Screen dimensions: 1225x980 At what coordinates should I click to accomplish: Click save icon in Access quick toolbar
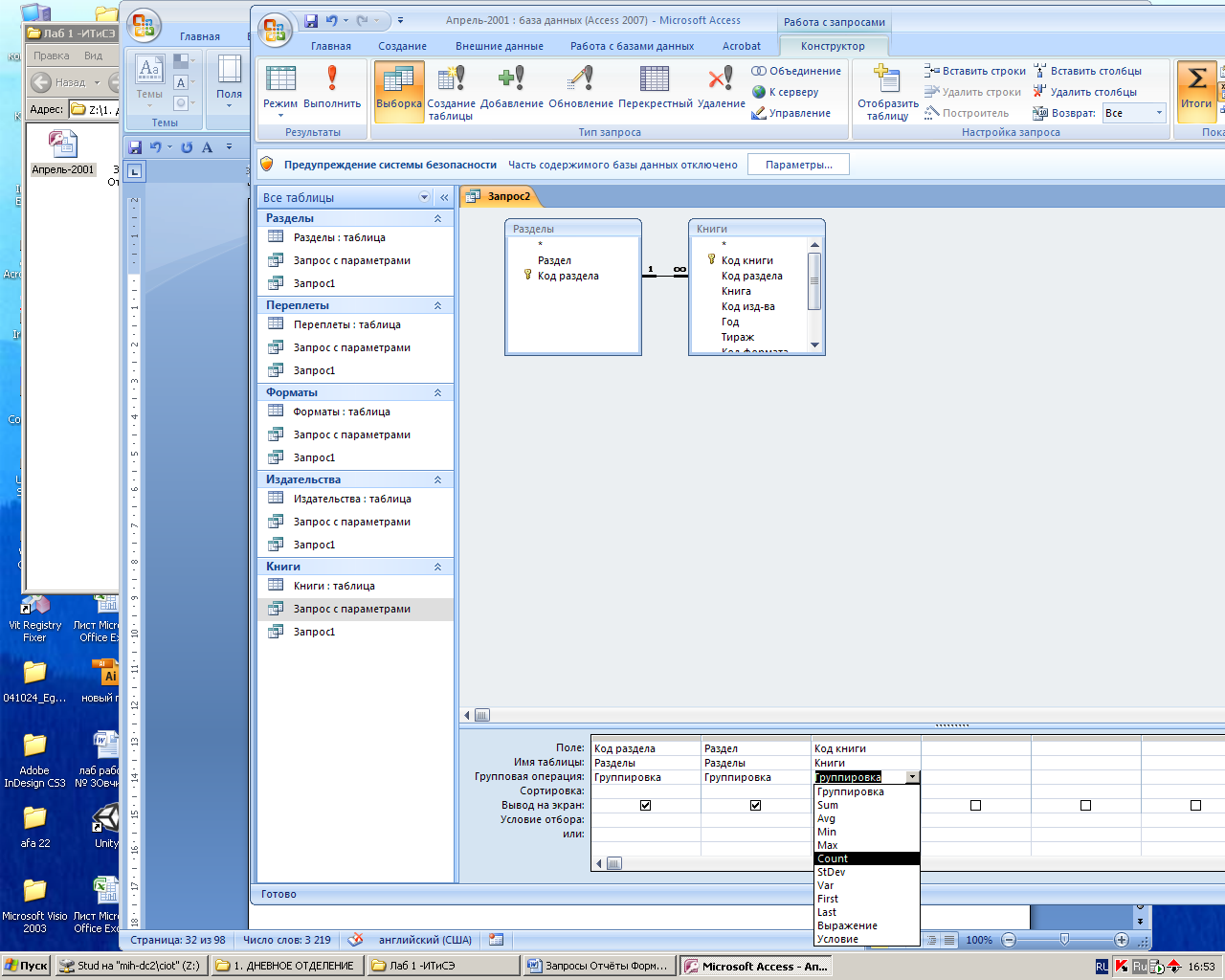click(311, 20)
